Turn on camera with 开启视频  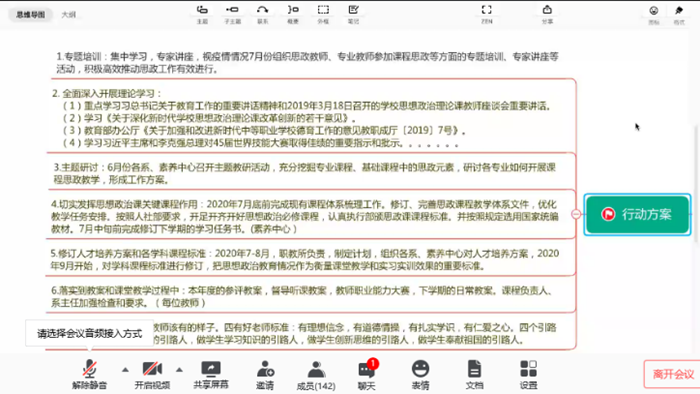pyautogui.click(x=152, y=375)
